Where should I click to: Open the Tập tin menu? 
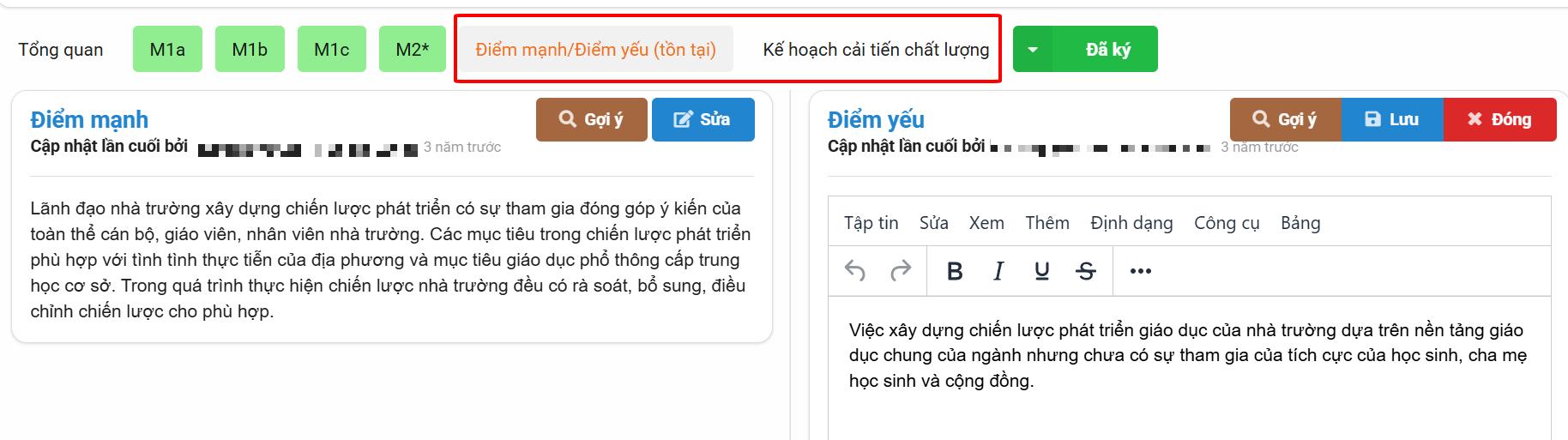871,223
